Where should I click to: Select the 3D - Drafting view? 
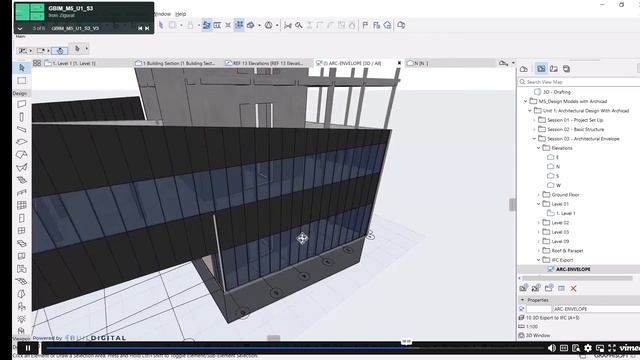click(557, 92)
